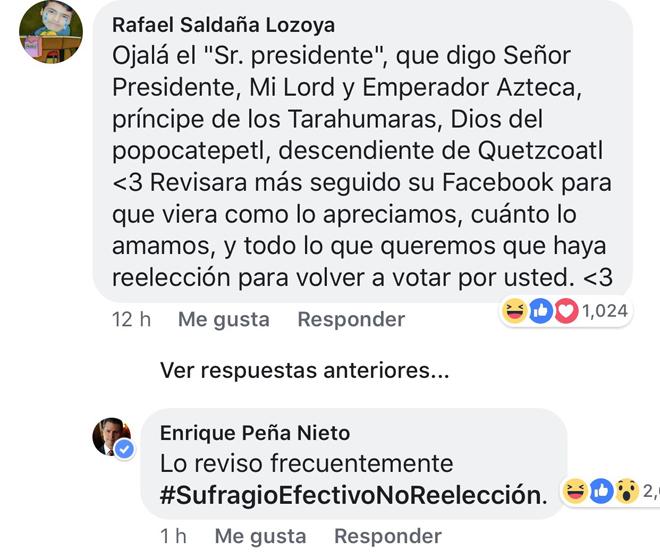
Task: Like Enrique Peña Nieto's reply with 'Me gusta'
Action: tap(260, 537)
